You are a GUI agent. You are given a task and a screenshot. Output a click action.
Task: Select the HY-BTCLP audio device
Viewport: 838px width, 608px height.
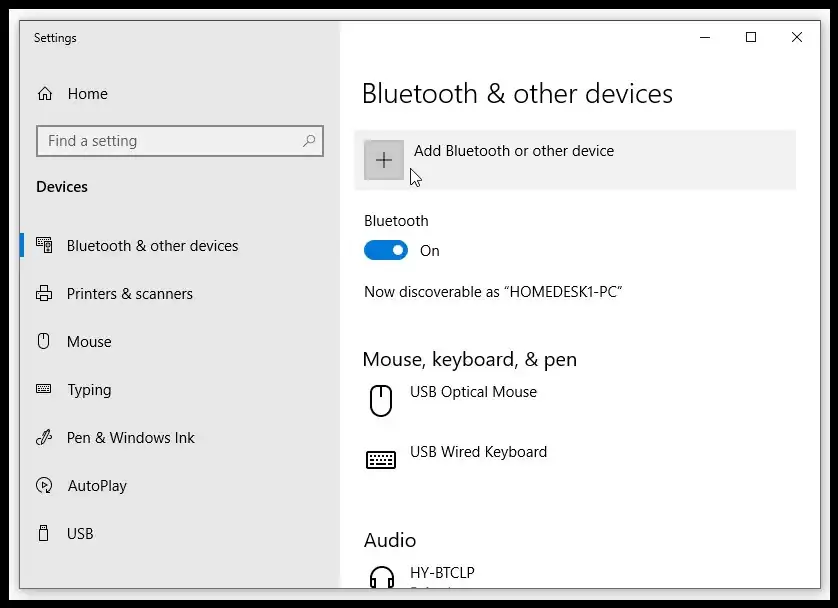(x=442, y=573)
